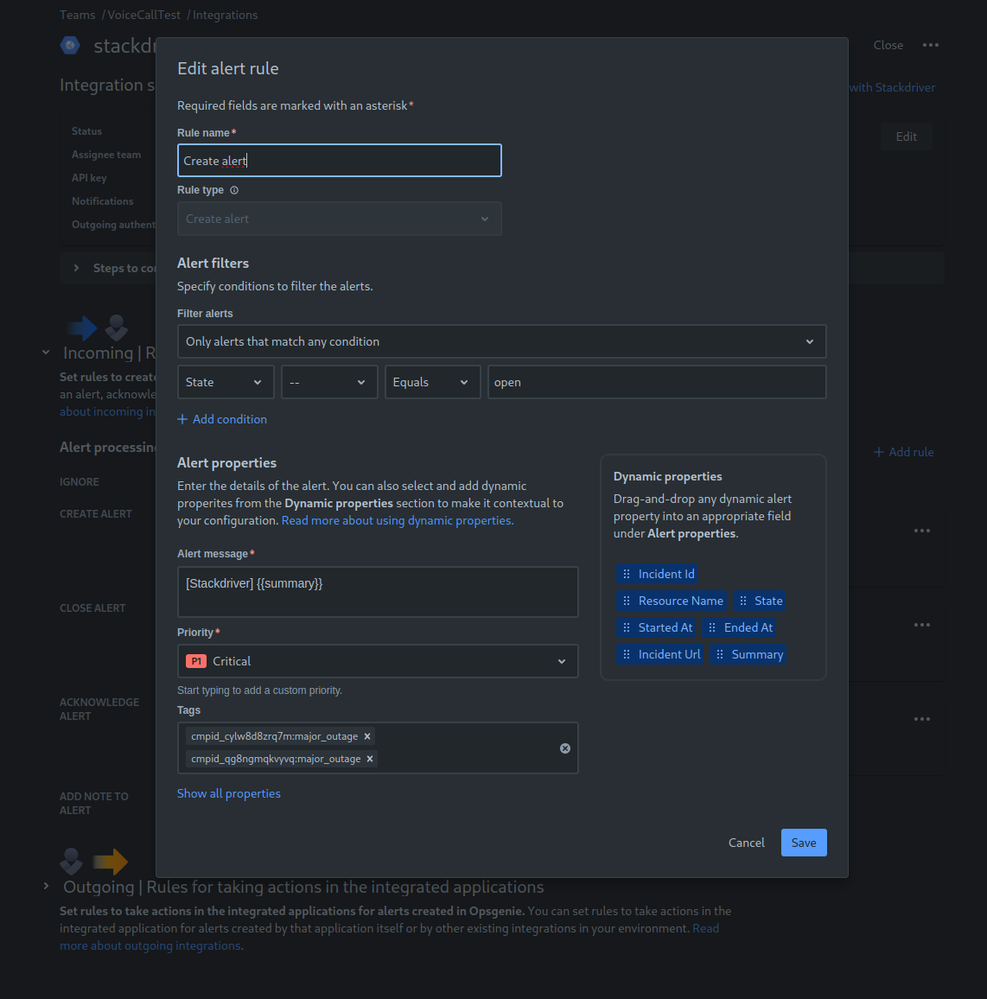Click the Close button at top right
Screen dimensions: 987x999
tap(888, 45)
